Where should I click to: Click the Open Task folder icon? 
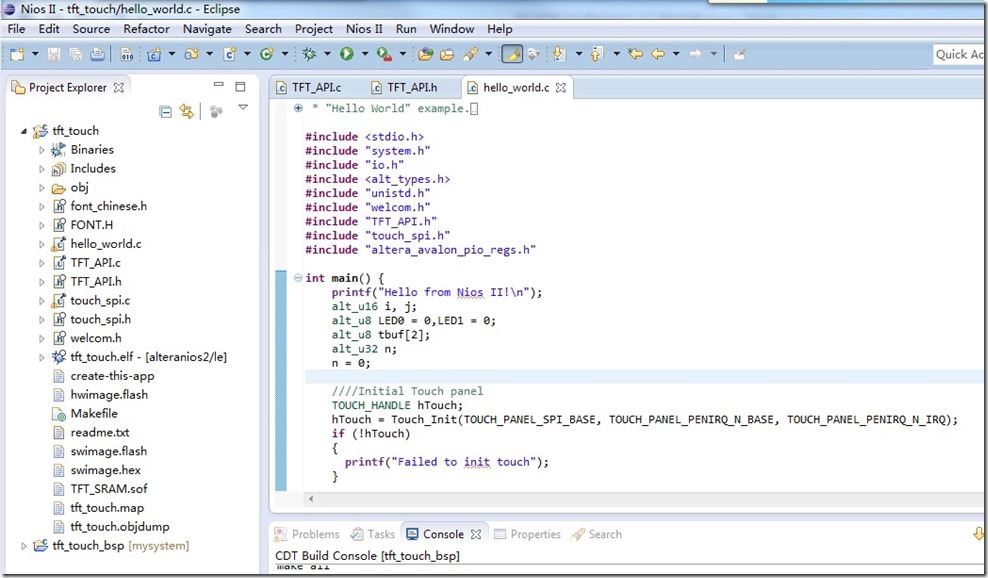point(447,54)
